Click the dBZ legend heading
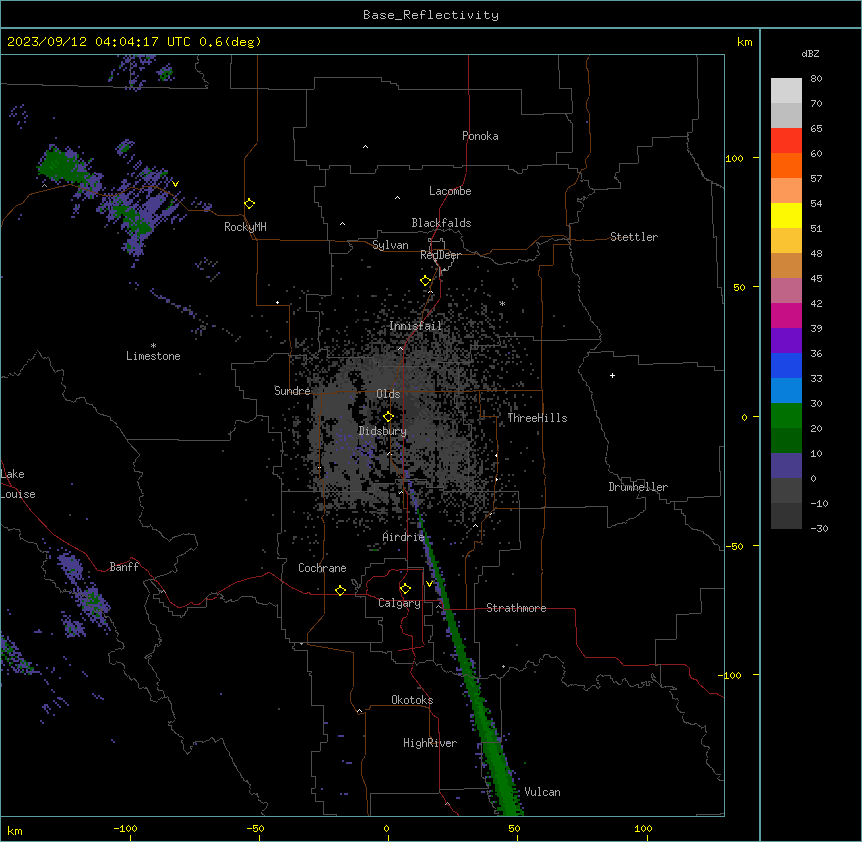Image resolution: width=862 pixels, height=842 pixels. (810, 53)
